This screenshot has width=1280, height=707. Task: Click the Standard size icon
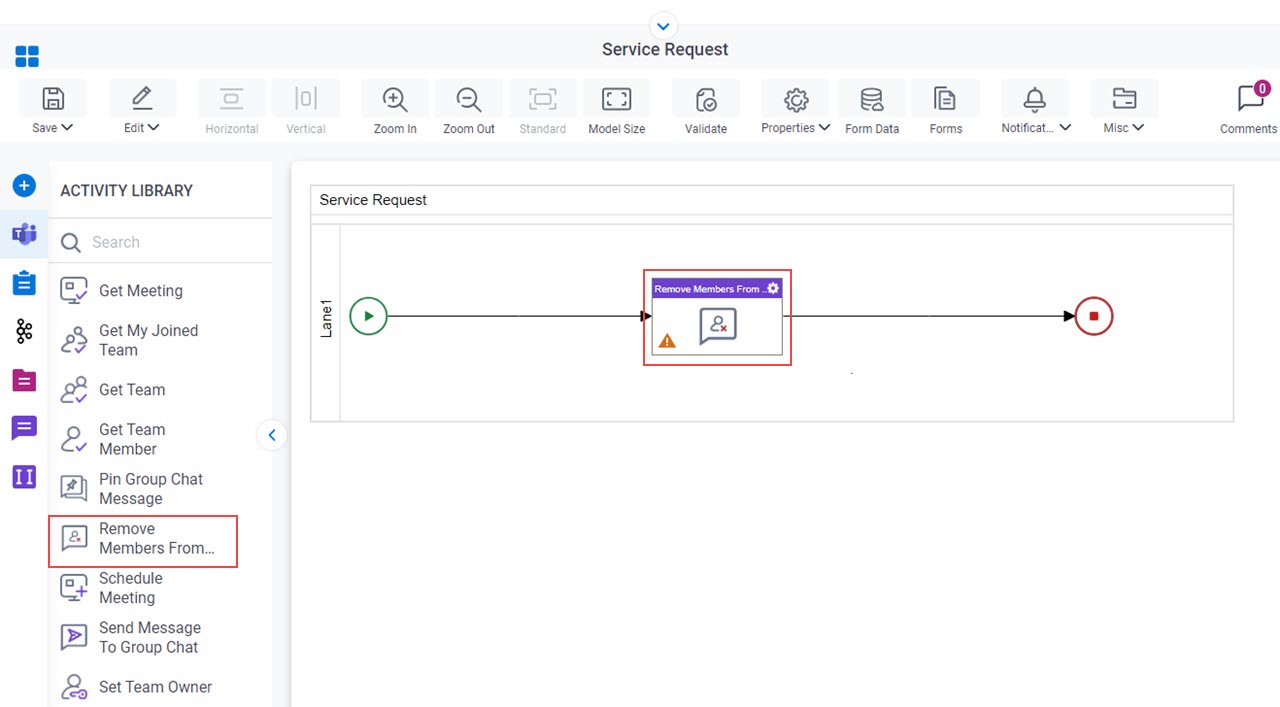543,99
